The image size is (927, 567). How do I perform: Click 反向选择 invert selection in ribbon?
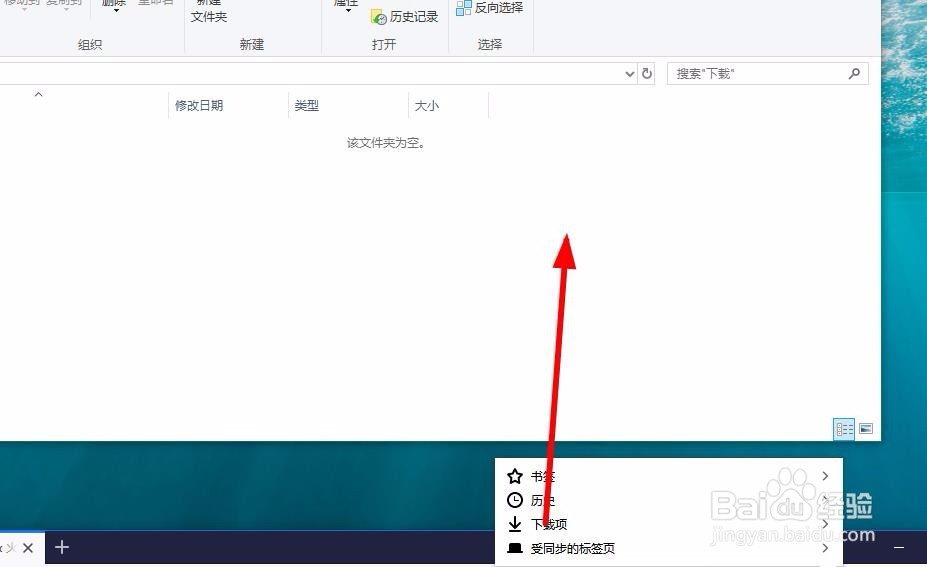[490, 8]
